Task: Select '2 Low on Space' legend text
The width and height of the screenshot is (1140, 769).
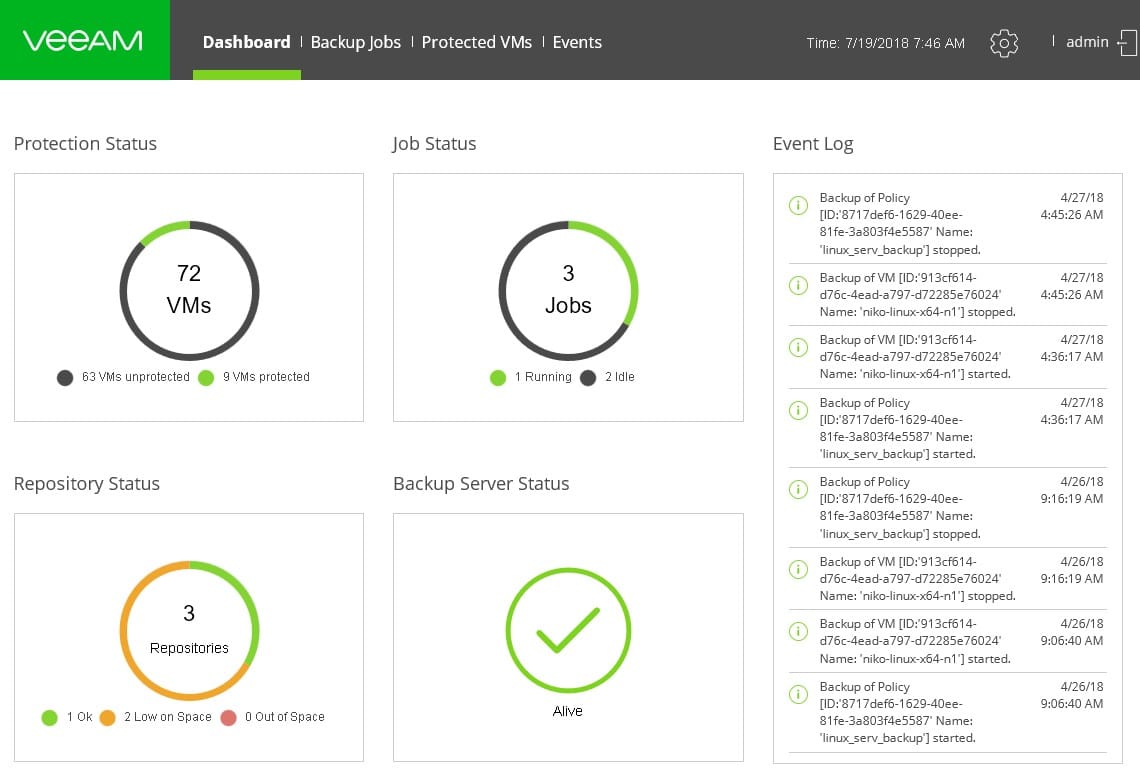Action: 167,717
